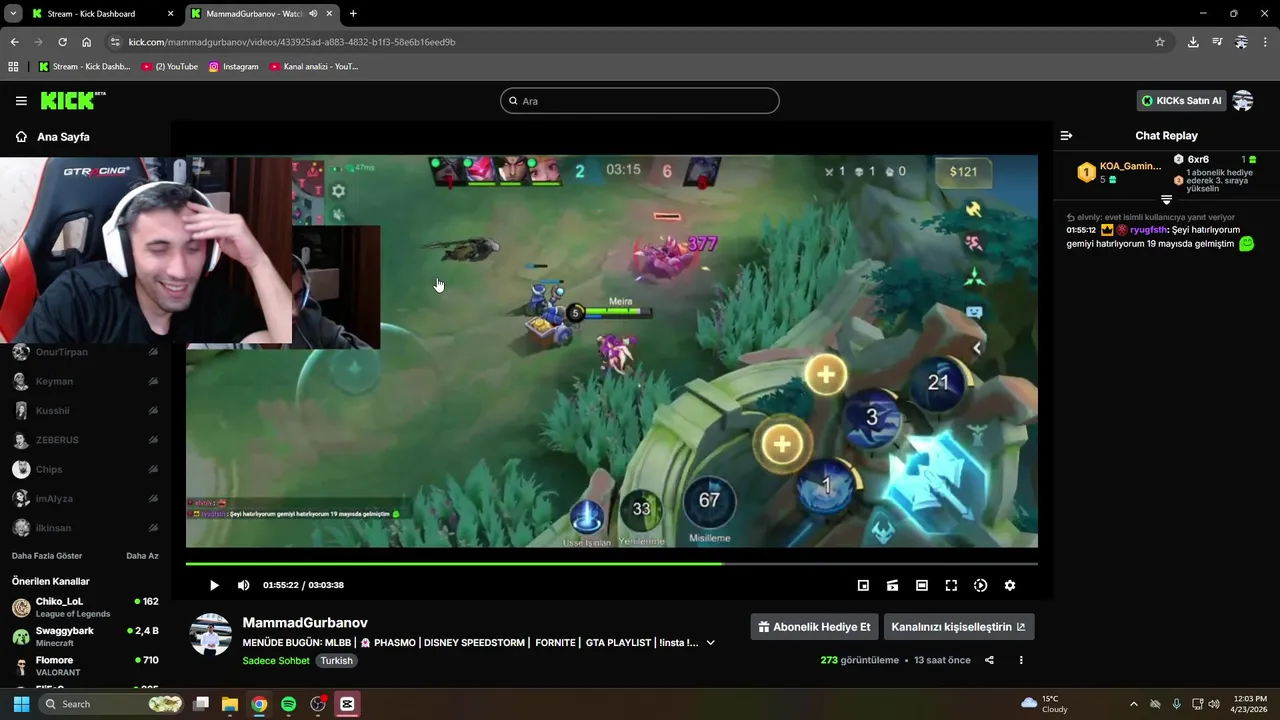
Task: Select the Turkish language tag
Action: coord(336,660)
